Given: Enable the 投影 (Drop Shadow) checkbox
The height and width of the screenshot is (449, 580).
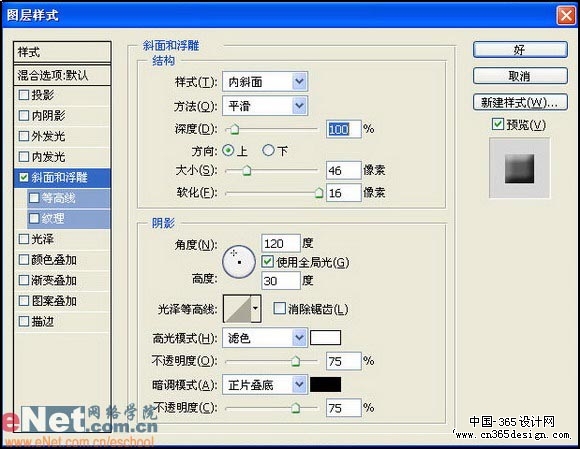Looking at the screenshot, I should click(x=24, y=95).
